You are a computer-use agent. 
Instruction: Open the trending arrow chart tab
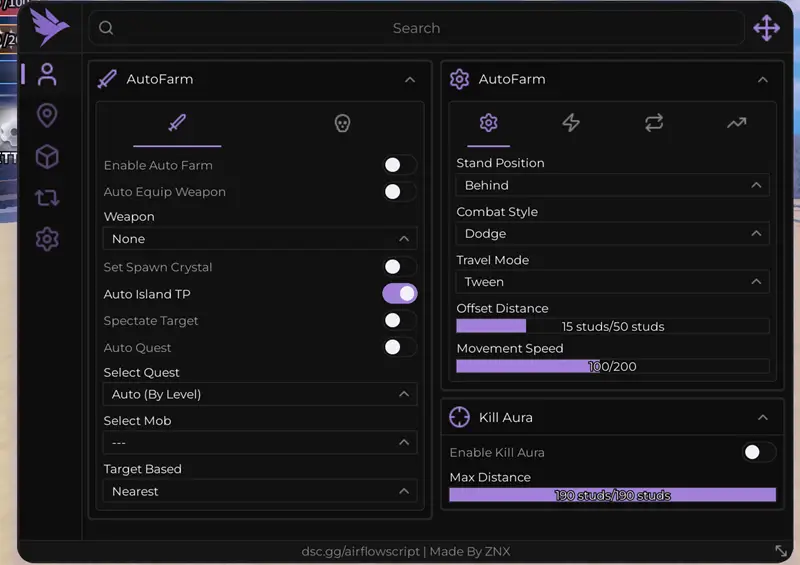[x=736, y=123]
